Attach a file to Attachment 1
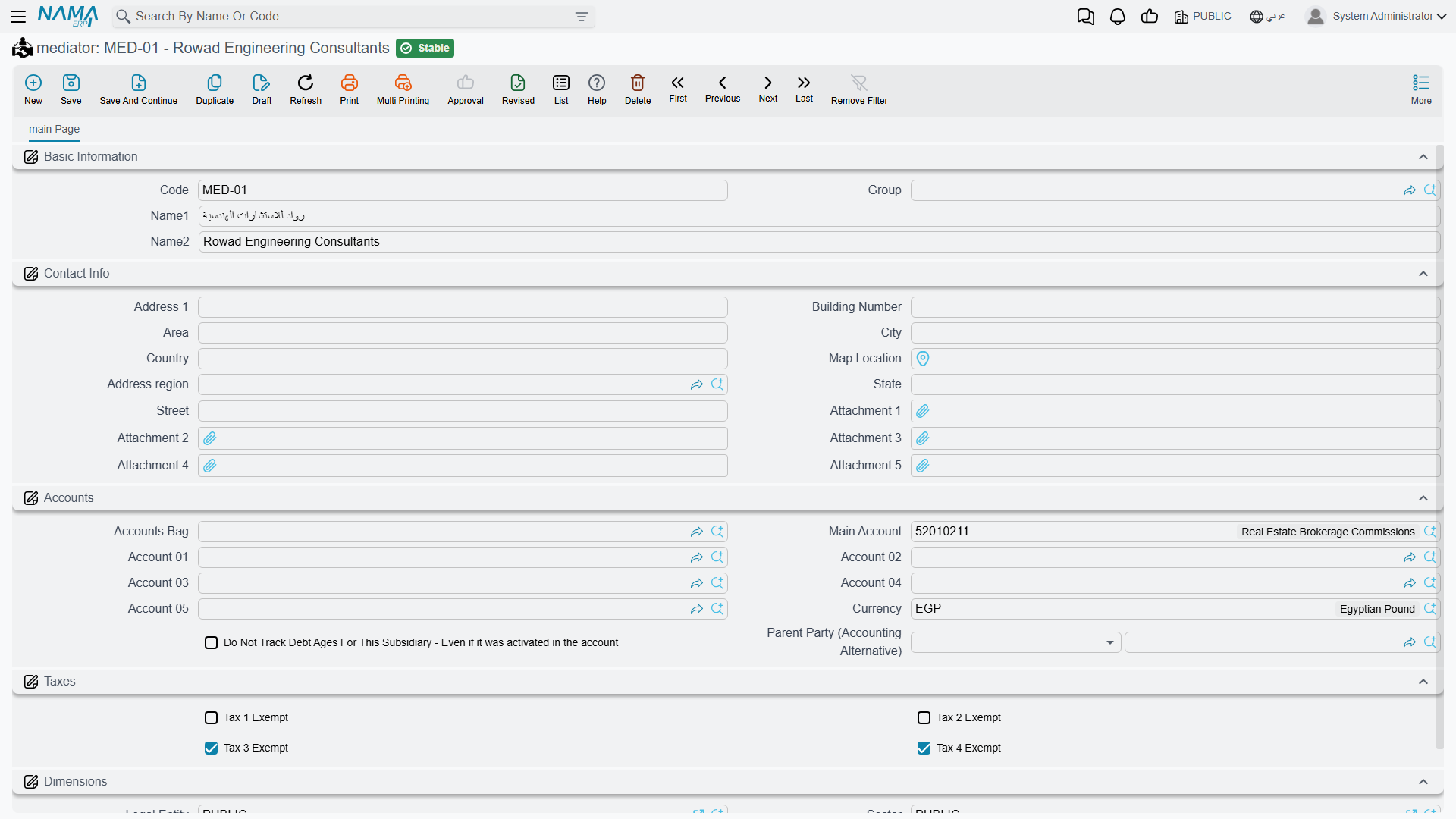1456x819 pixels. click(x=923, y=411)
